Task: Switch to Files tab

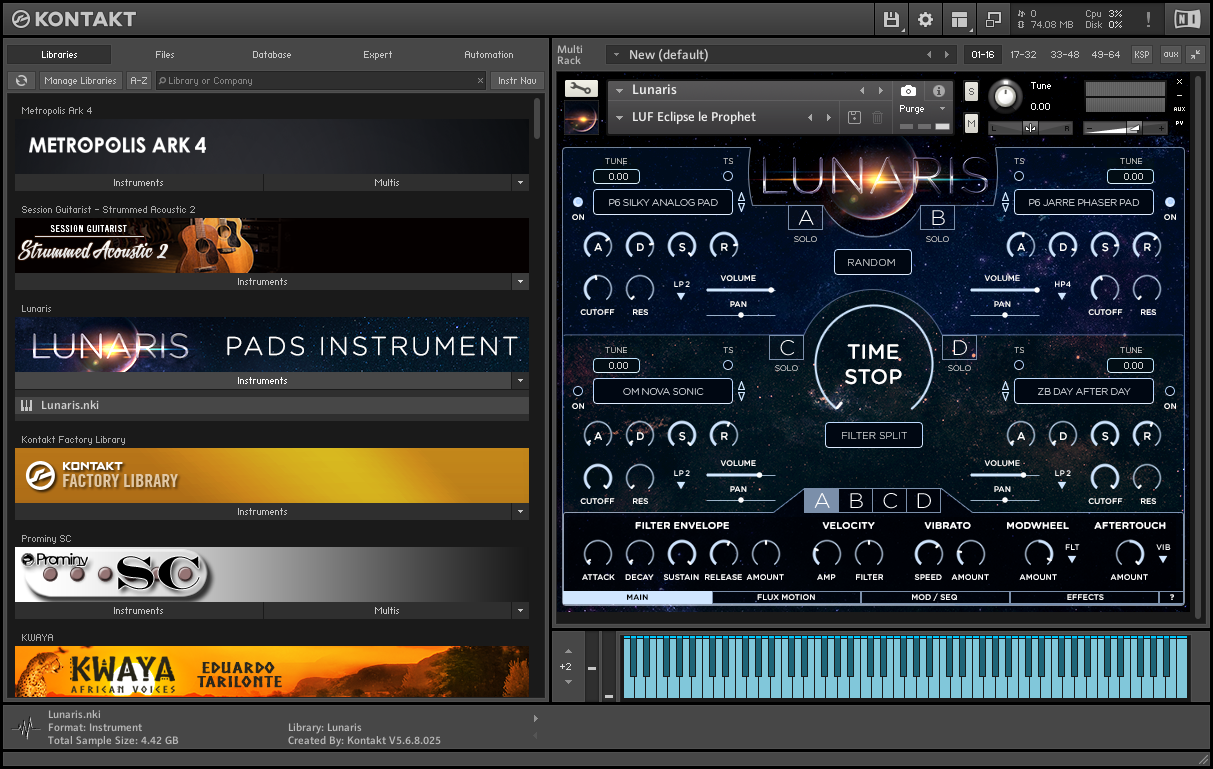Action: click(164, 55)
